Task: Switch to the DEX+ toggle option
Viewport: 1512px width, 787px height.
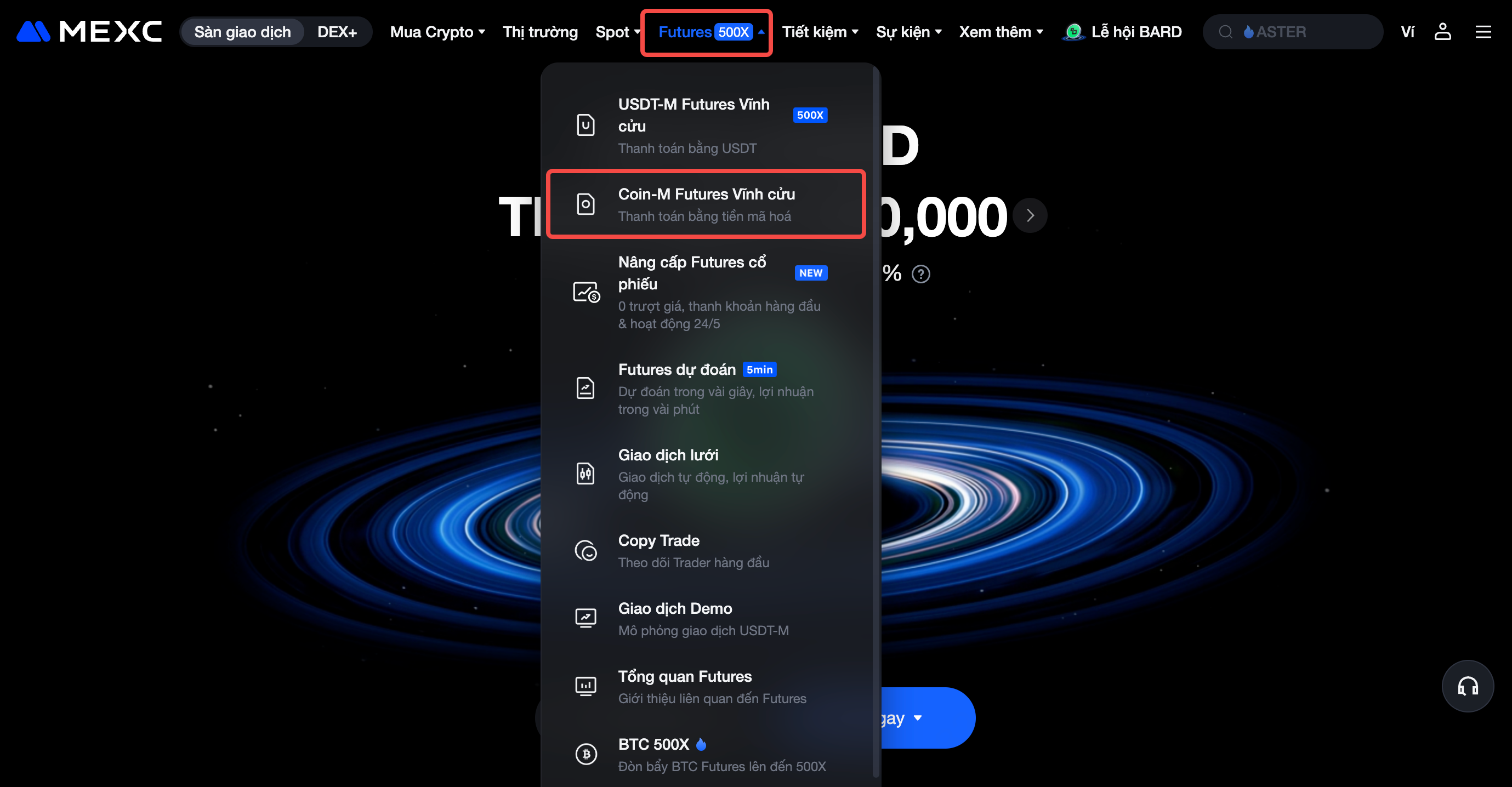Action: tap(337, 32)
